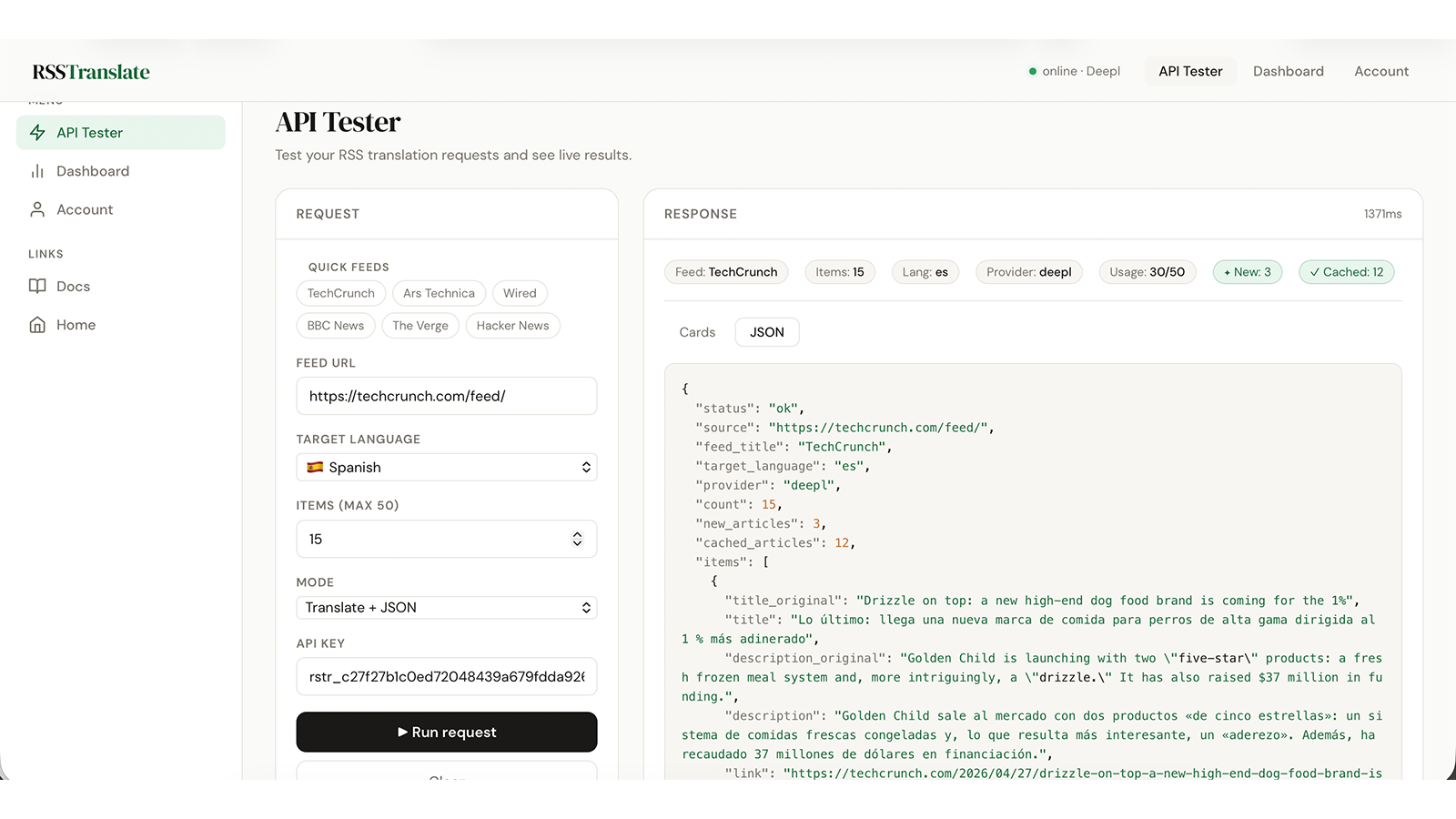The height and width of the screenshot is (819, 1456).
Task: Pick the BBC News quick feed
Action: [336, 326]
